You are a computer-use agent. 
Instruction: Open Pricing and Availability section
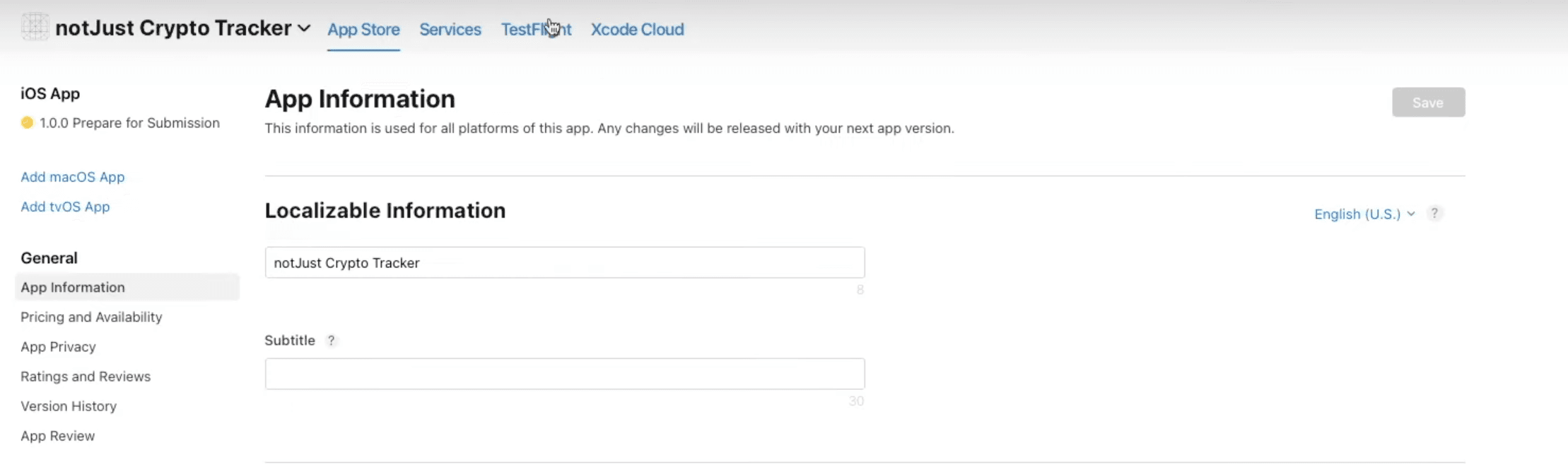[91, 317]
